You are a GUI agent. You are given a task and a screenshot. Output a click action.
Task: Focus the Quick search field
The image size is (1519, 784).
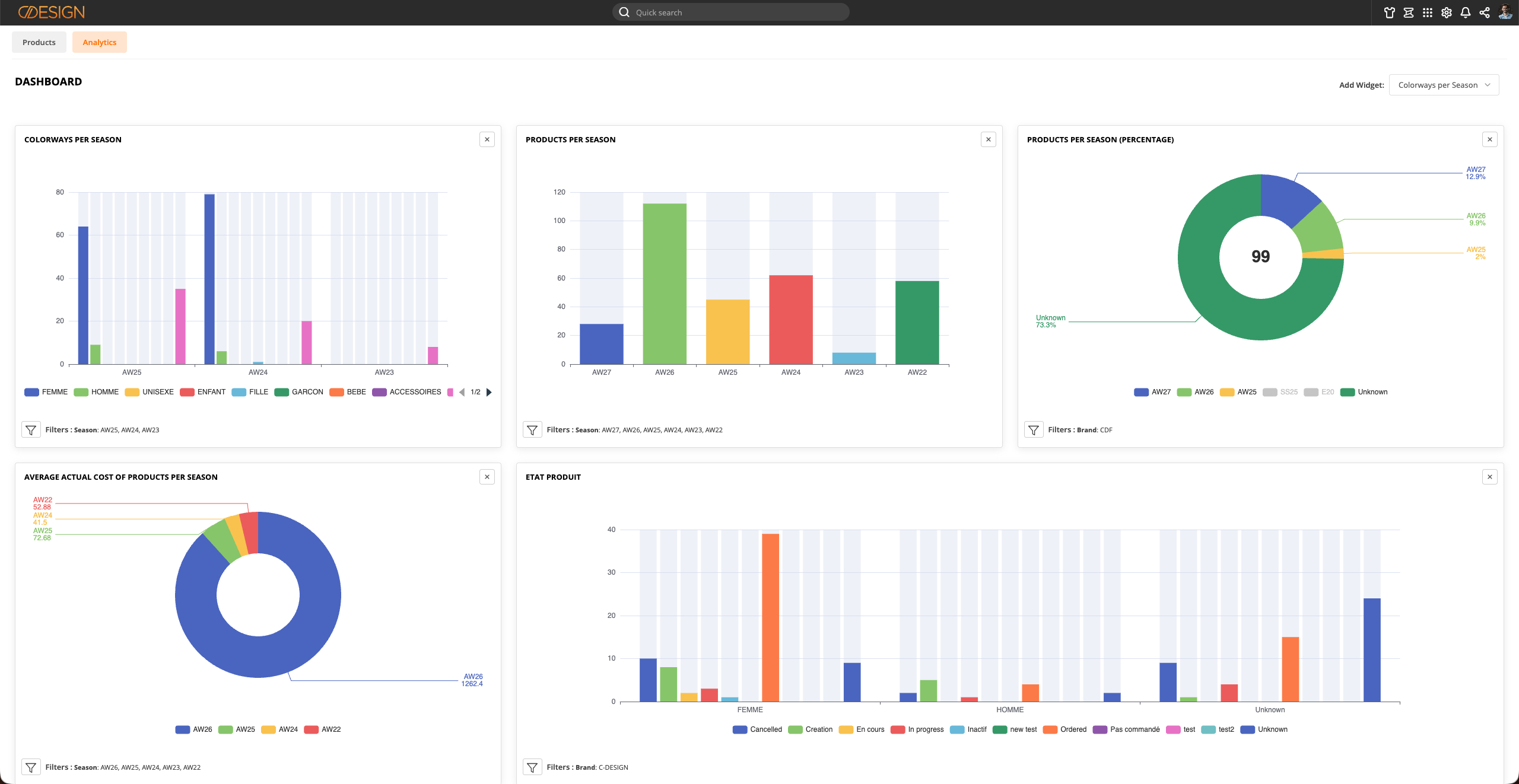tap(731, 12)
